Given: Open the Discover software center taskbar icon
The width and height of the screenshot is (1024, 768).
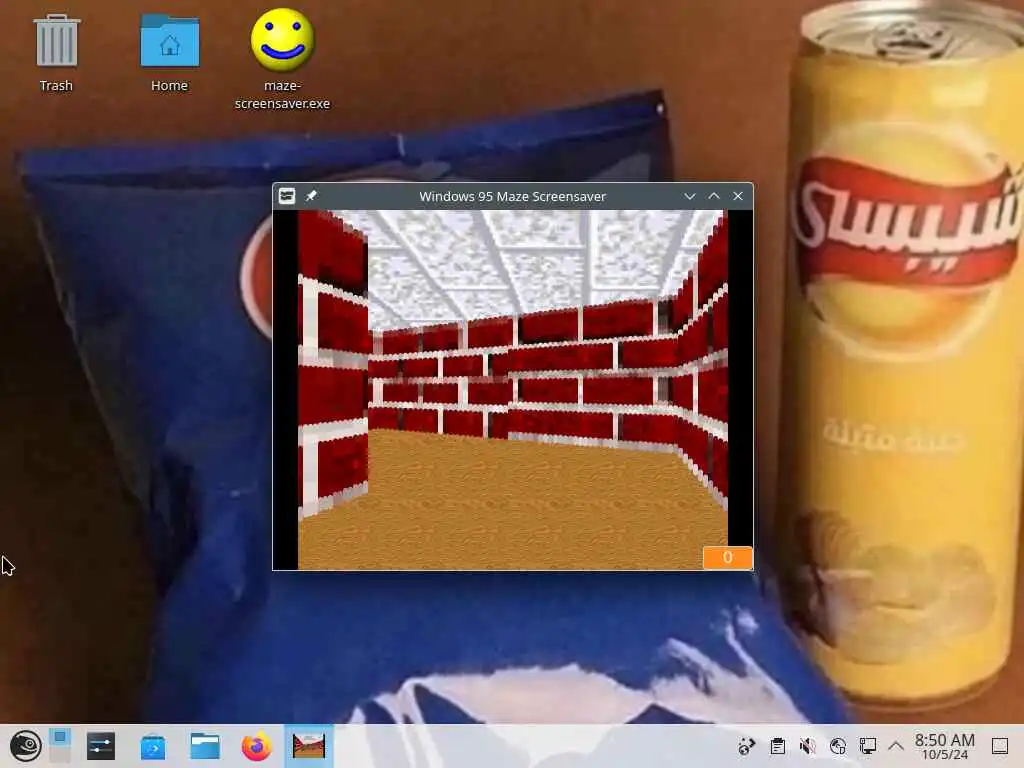Looking at the screenshot, I should 153,746.
